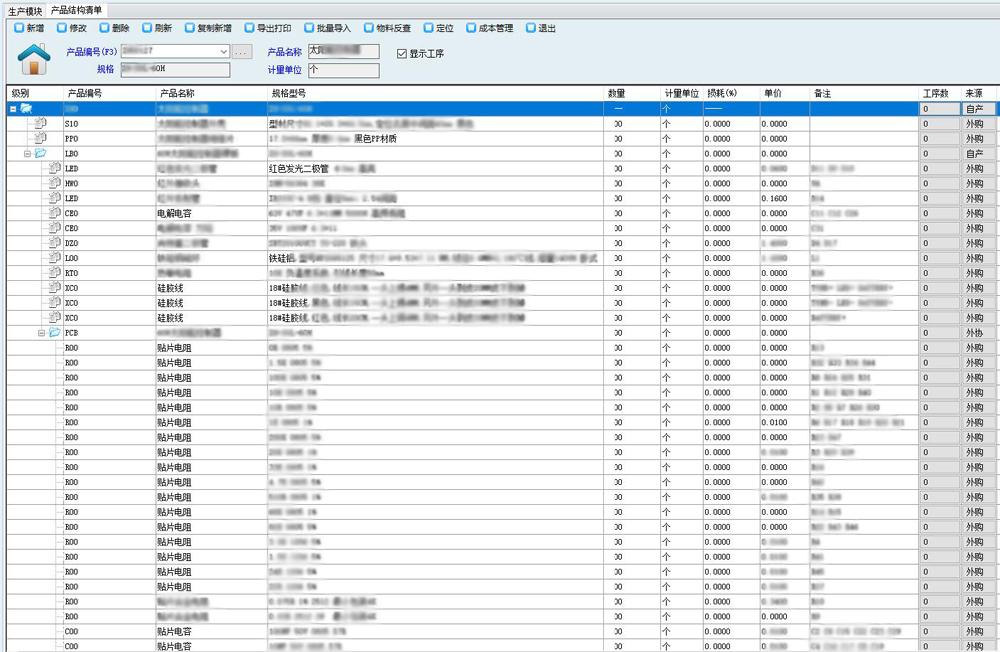The width and height of the screenshot is (1000, 652).
Task: Toggle the 显示工序 checkbox
Action: click(x=402, y=53)
